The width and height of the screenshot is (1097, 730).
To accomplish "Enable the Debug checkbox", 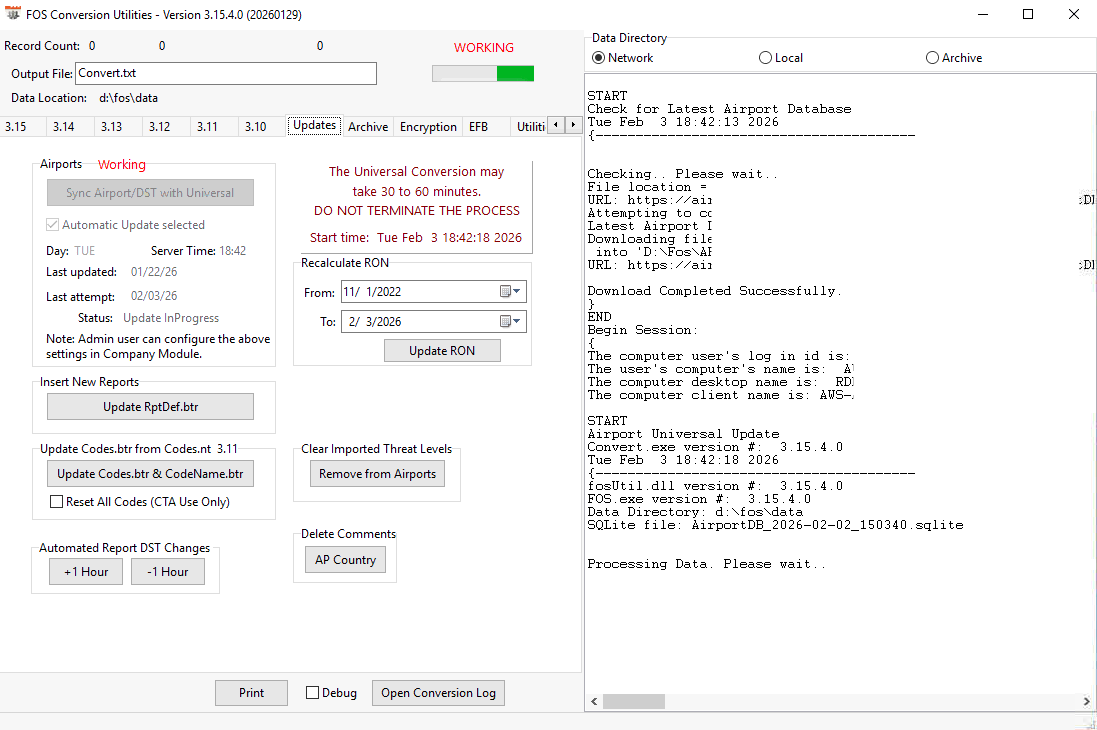I will pyautogui.click(x=313, y=693).
